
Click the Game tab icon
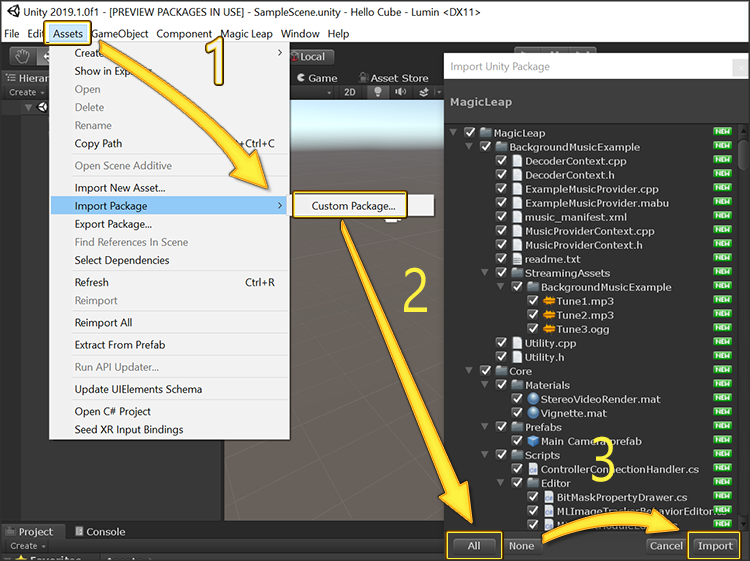(301, 77)
